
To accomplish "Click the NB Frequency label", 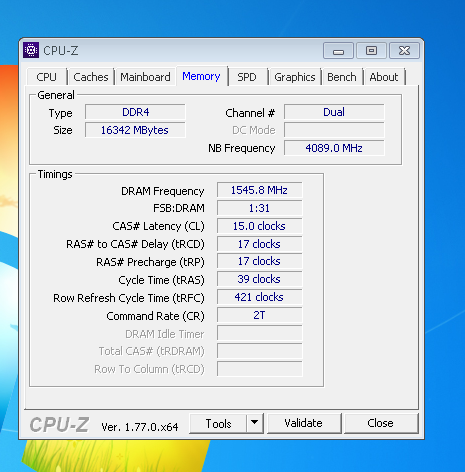I will coord(242,148).
